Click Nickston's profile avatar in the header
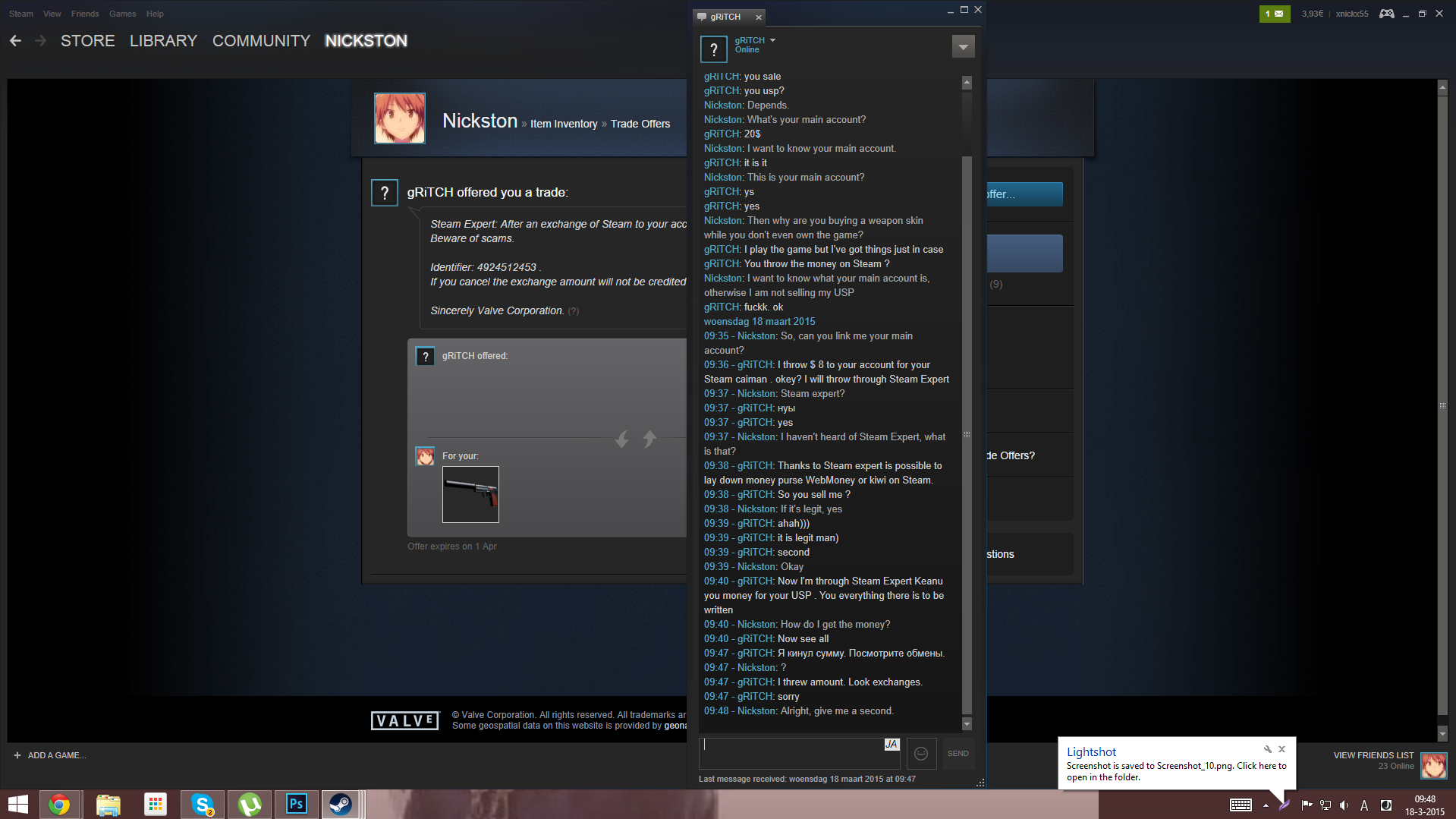The height and width of the screenshot is (819, 1456). (x=400, y=118)
